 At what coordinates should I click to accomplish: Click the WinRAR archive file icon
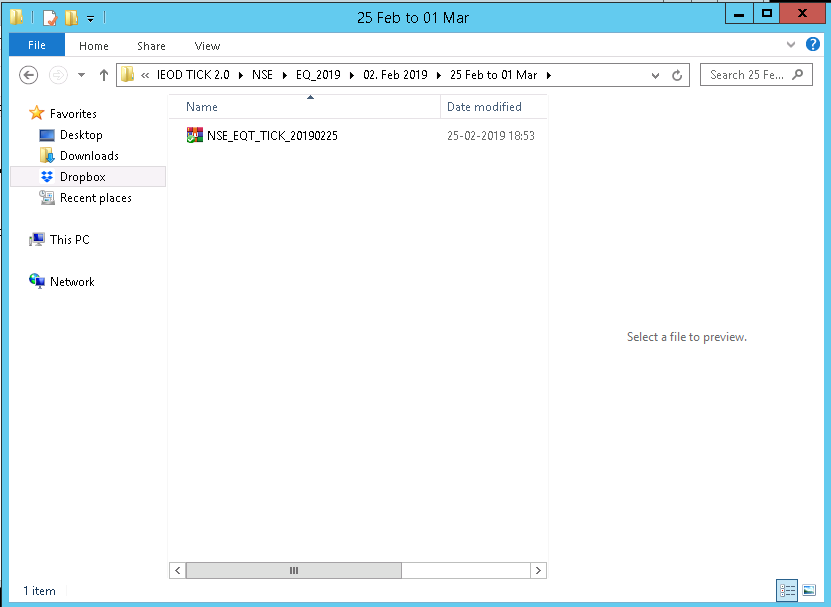195,135
